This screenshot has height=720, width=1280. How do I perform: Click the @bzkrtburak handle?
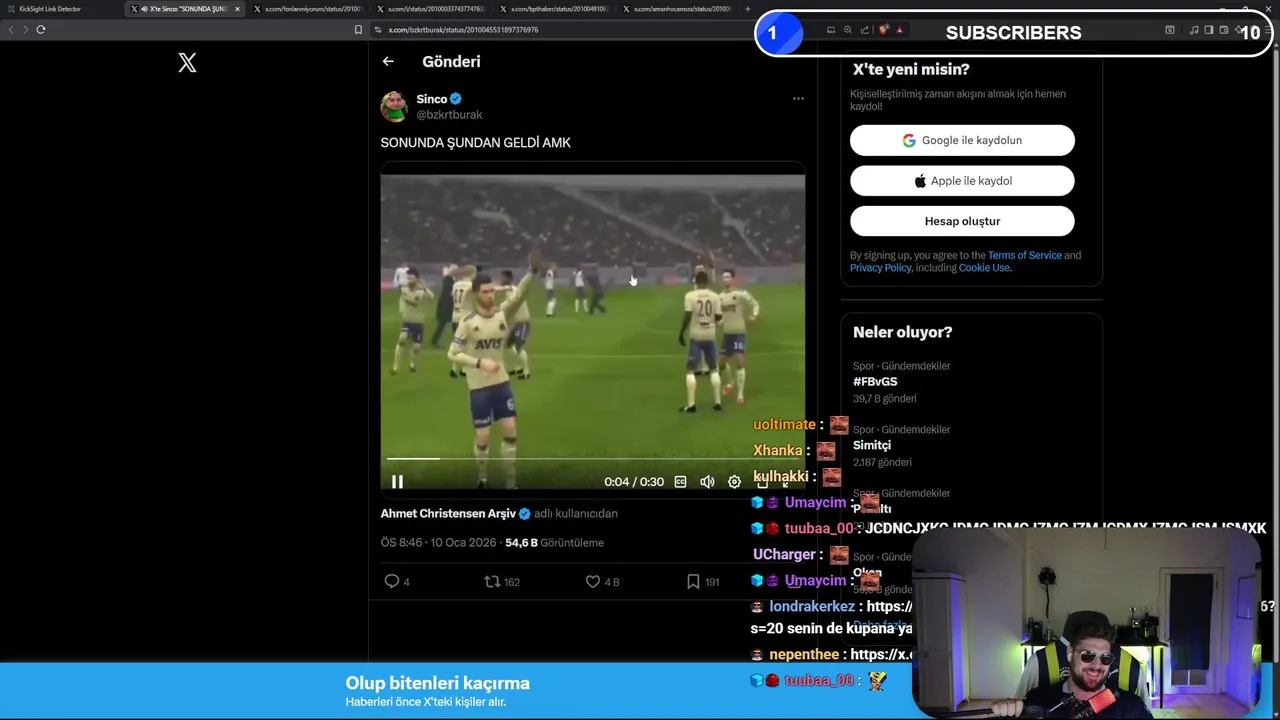[x=449, y=115]
